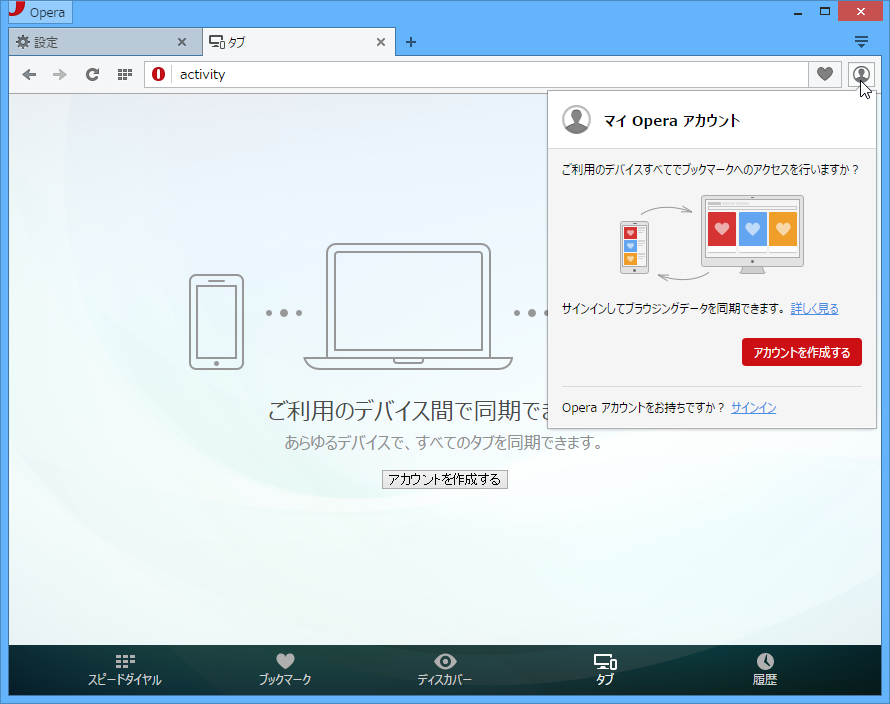Click inside the address bar showing activity
The height and width of the screenshot is (704, 890).
(400, 74)
